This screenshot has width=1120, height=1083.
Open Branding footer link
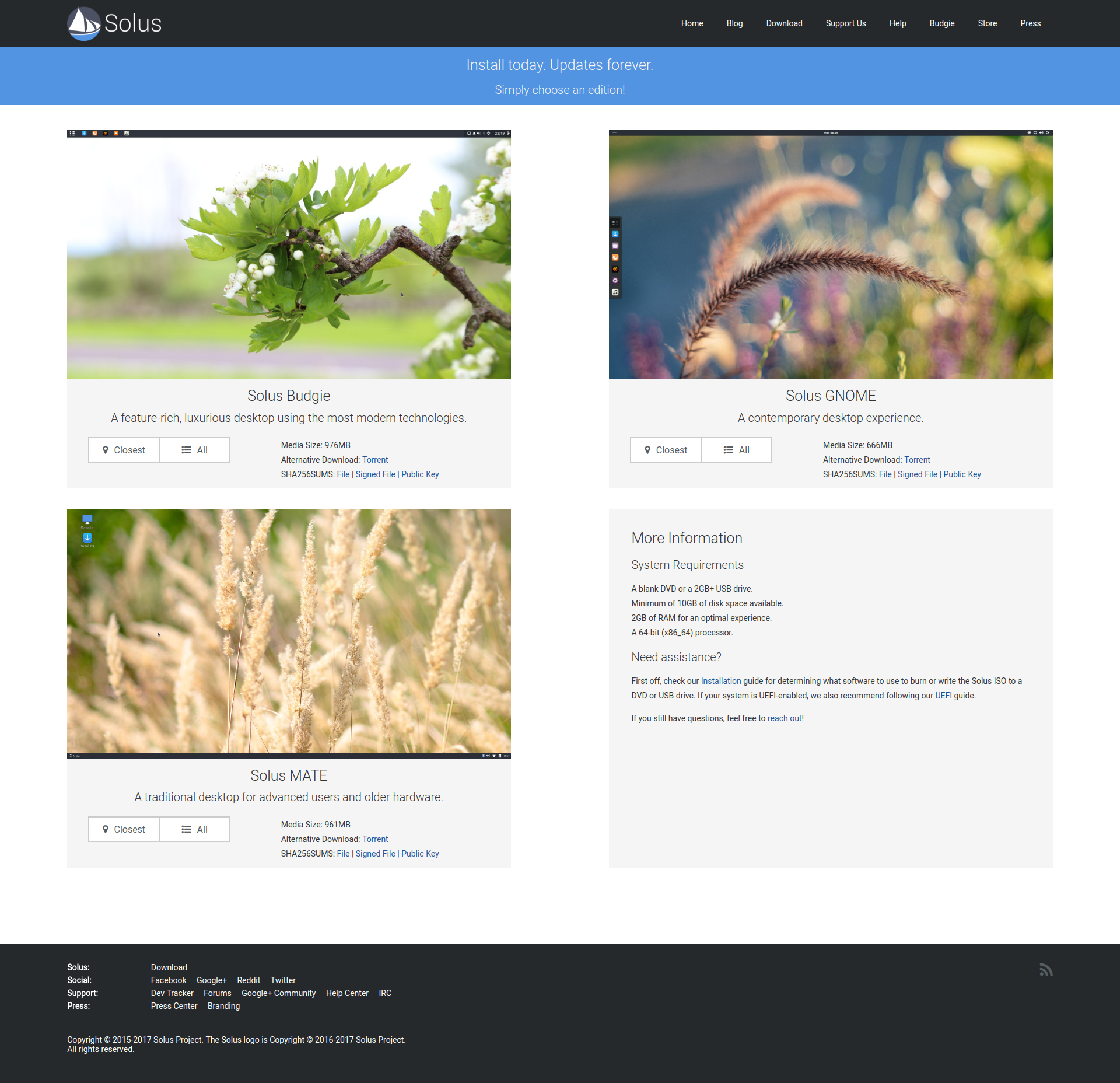224,1006
